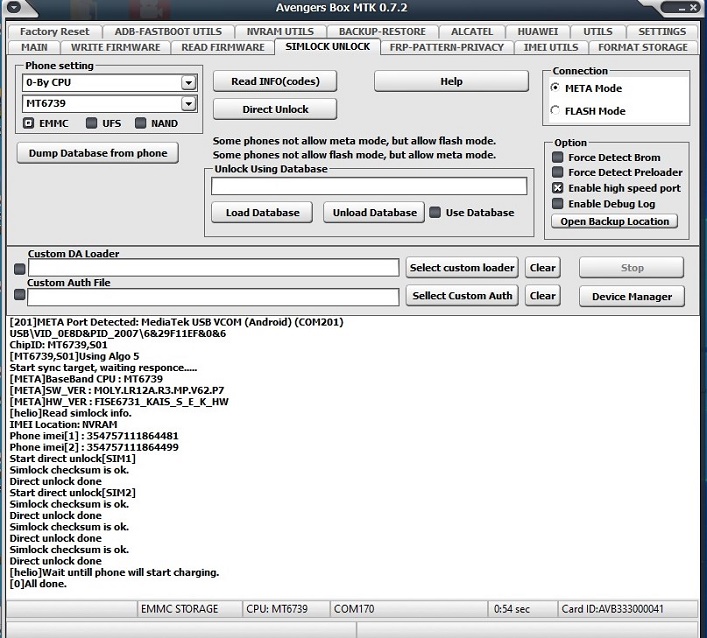Clear the Custom DA Loader field
707x638 pixels.
[542, 268]
